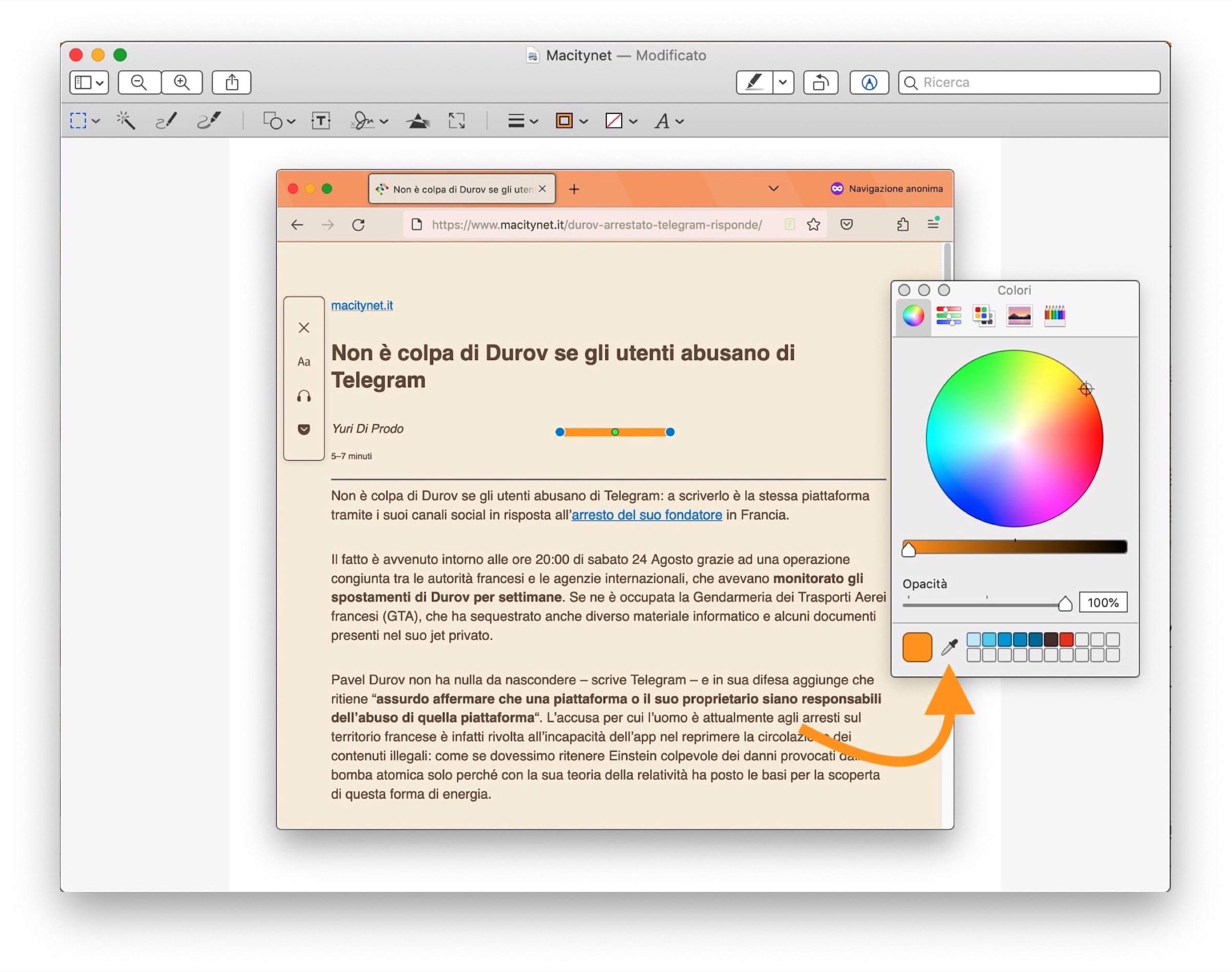Switch to Color Sliders tab
Viewport: 1232px width, 972px height.
[x=948, y=315]
